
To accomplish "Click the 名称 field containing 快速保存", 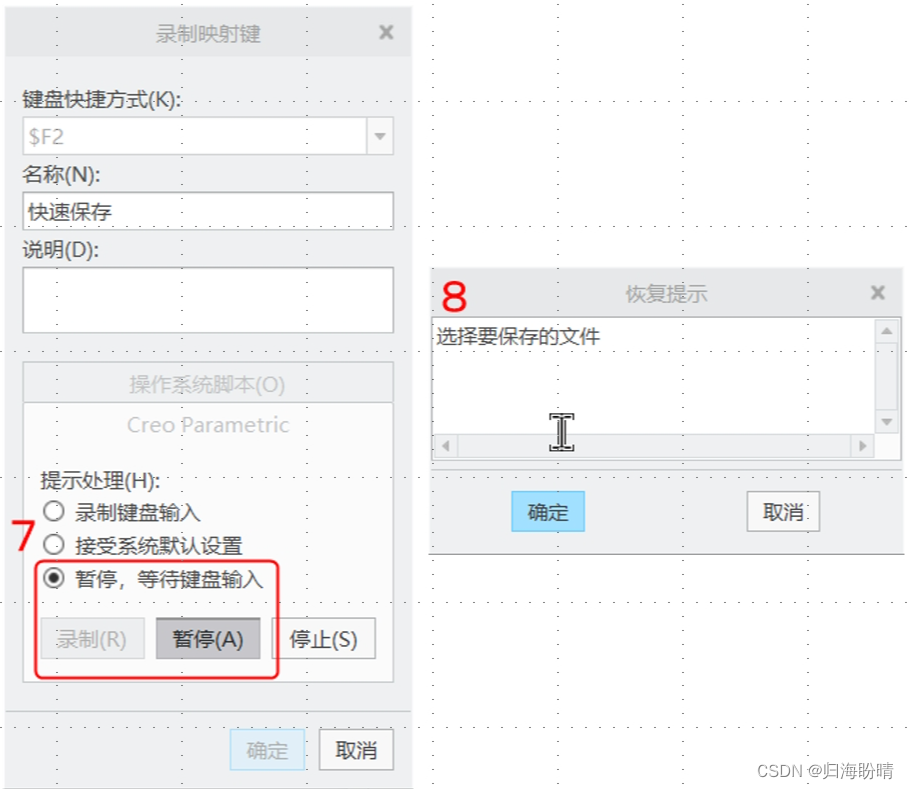I will [207, 211].
